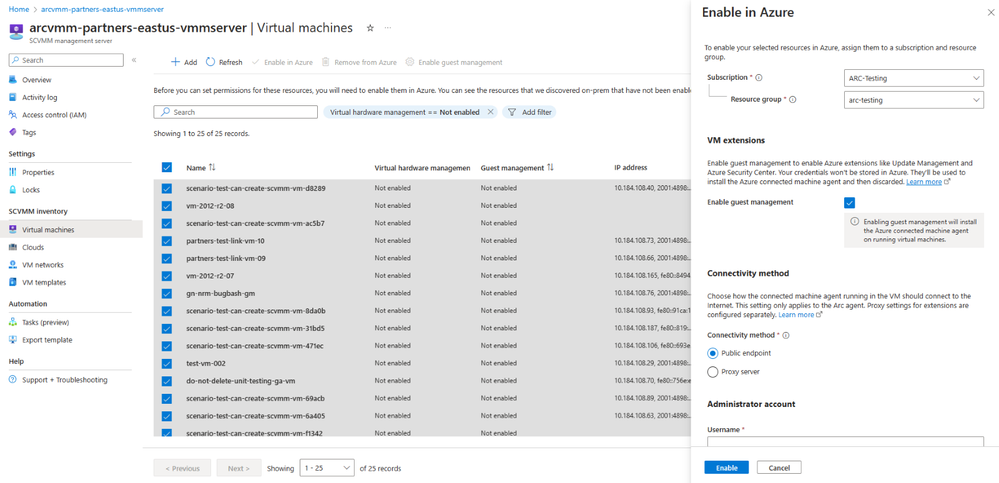The height and width of the screenshot is (483, 999).
Task: Uncheck partners-test-link-vm-10 row checkbox
Action: [x=167, y=241]
